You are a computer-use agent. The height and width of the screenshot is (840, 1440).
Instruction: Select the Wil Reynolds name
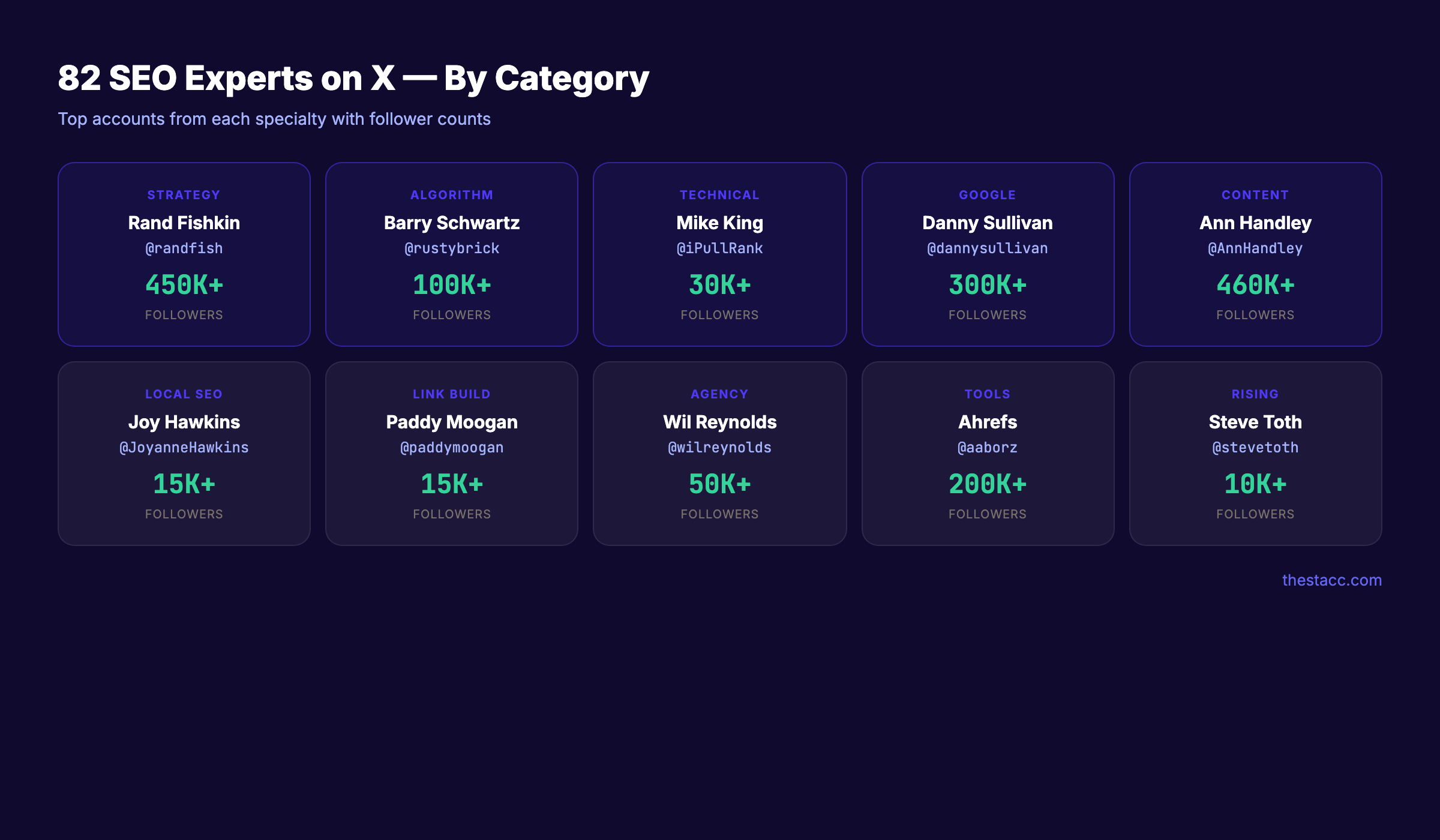719,422
